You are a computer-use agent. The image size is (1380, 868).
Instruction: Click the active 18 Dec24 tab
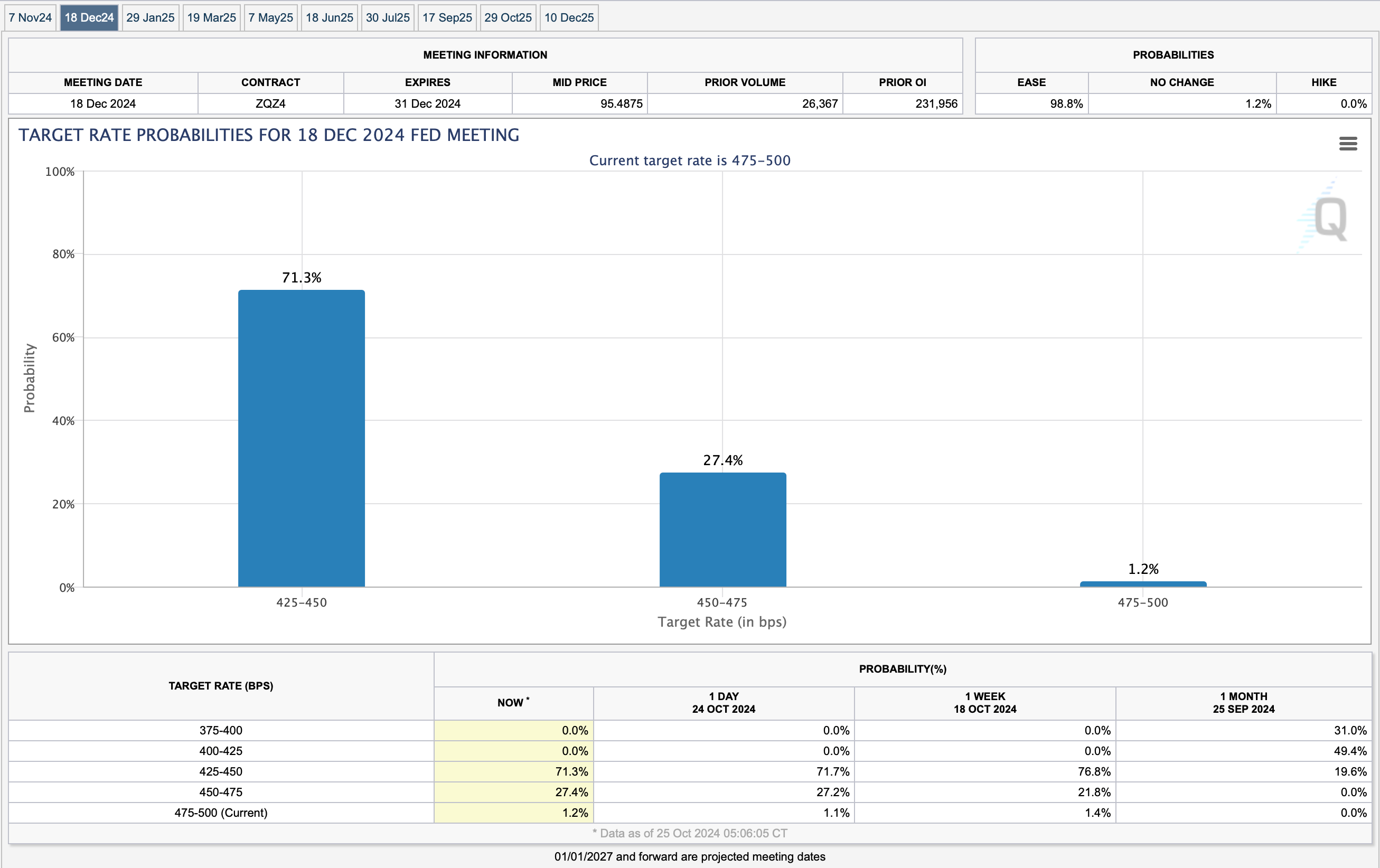coord(89,18)
